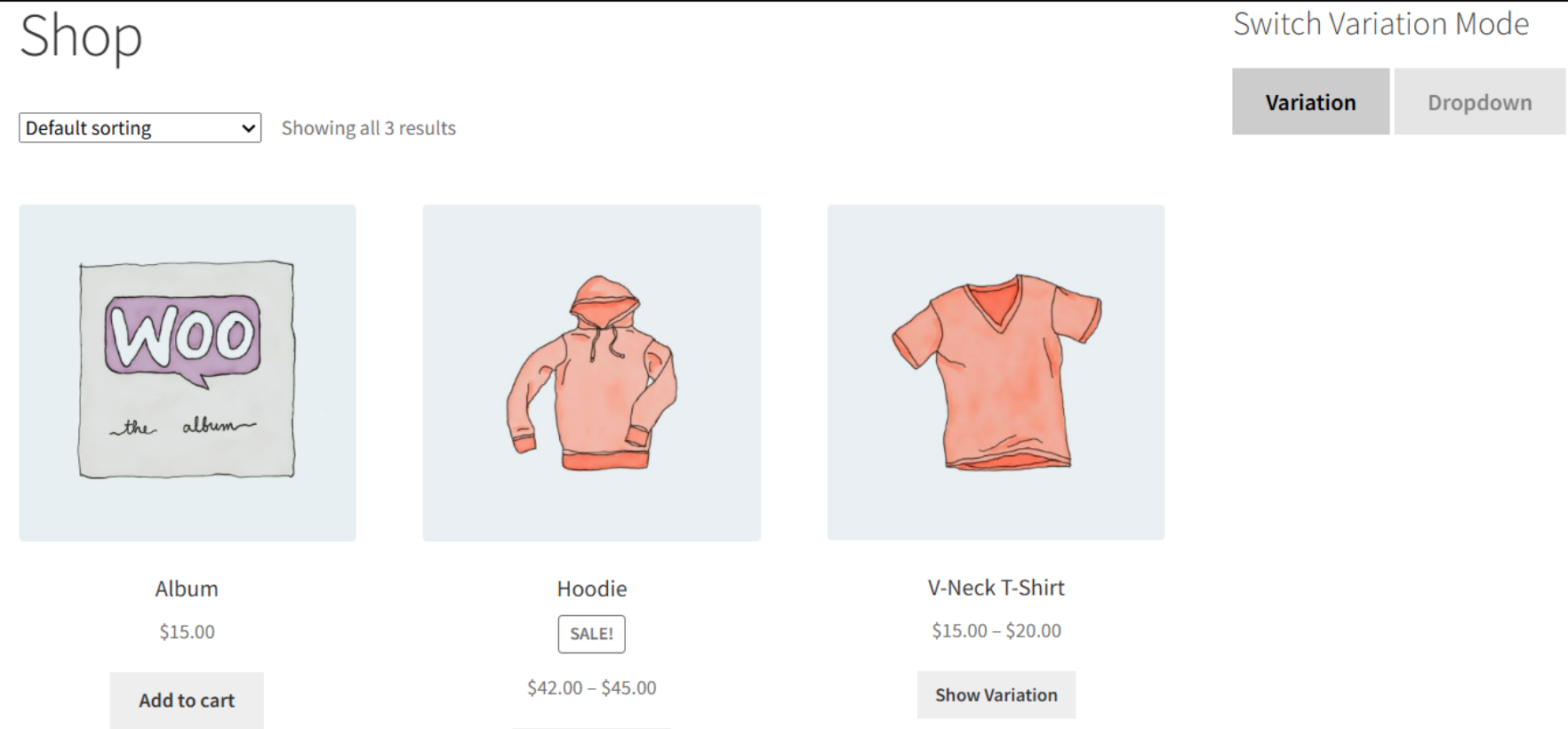Add the Album to cart
The height and width of the screenshot is (729, 1568).
pos(187,701)
